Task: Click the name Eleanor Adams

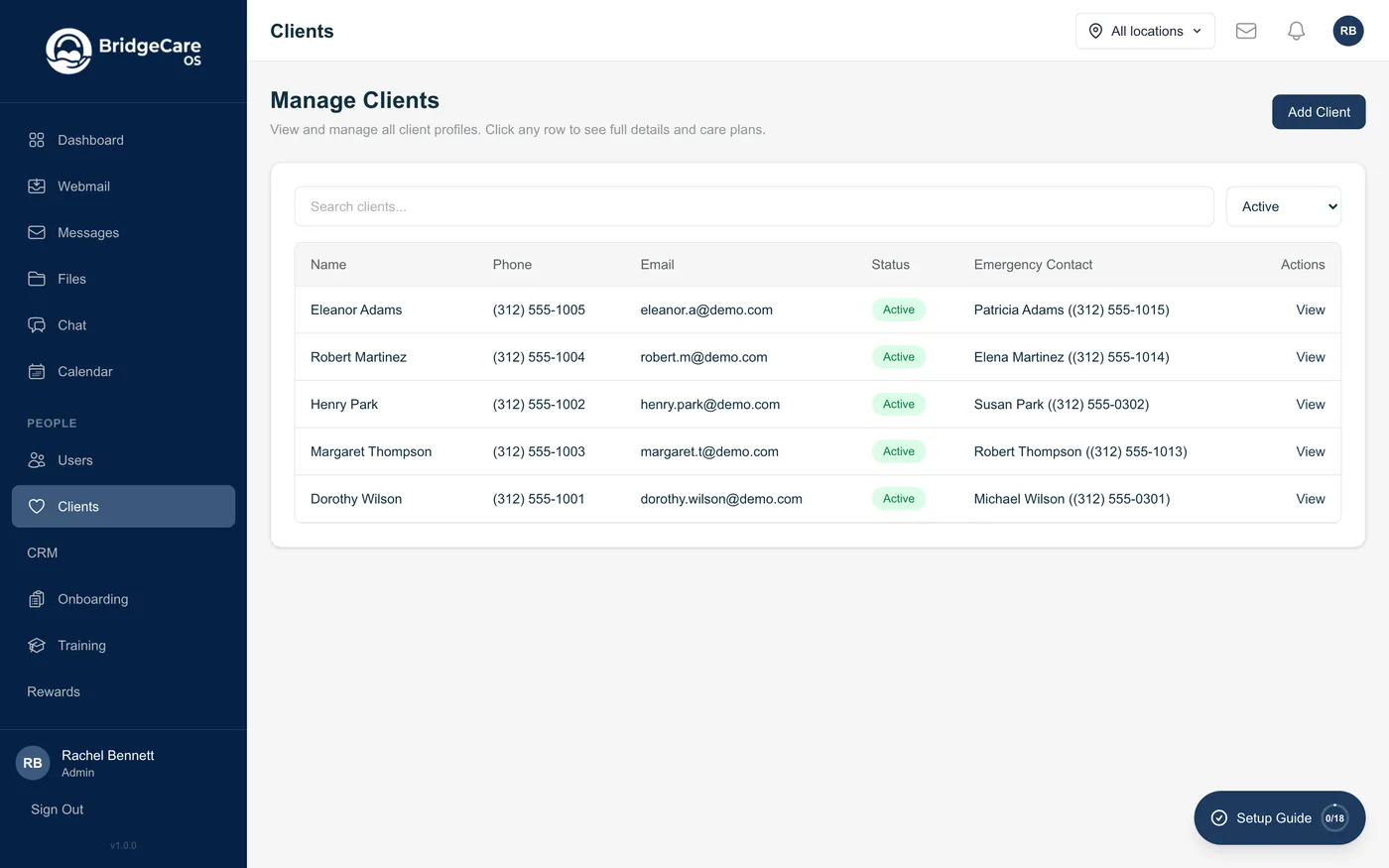Action: (356, 310)
